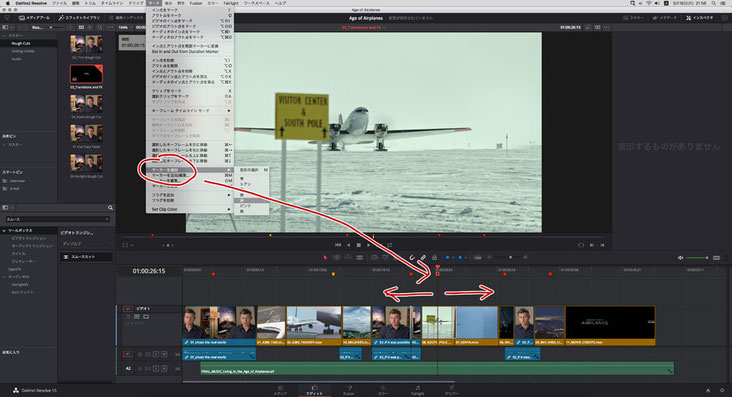Switch to the Edit page tab at bottom
This screenshot has height=397, width=732.
pos(314,390)
